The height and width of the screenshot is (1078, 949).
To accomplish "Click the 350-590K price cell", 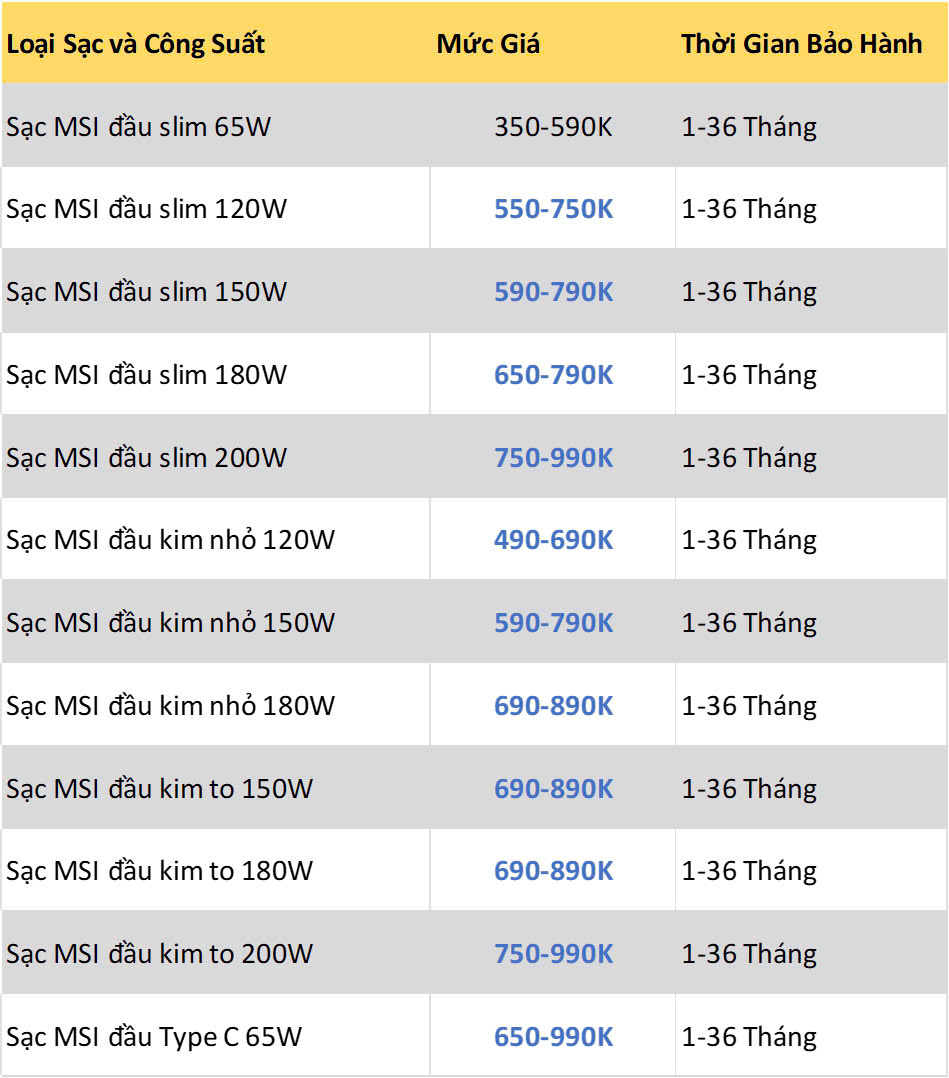I will [553, 127].
